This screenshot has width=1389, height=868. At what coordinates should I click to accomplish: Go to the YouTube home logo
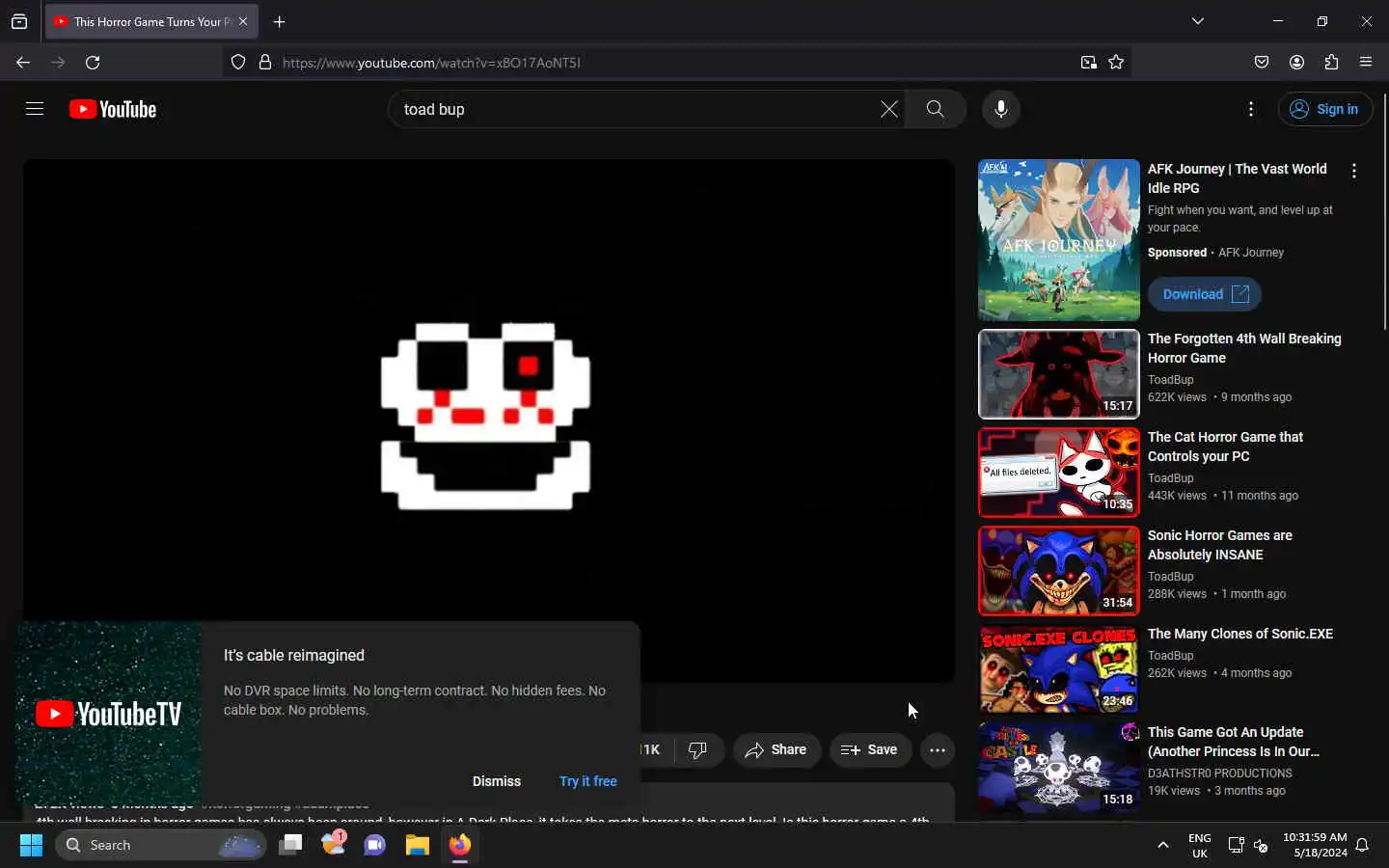(113, 109)
